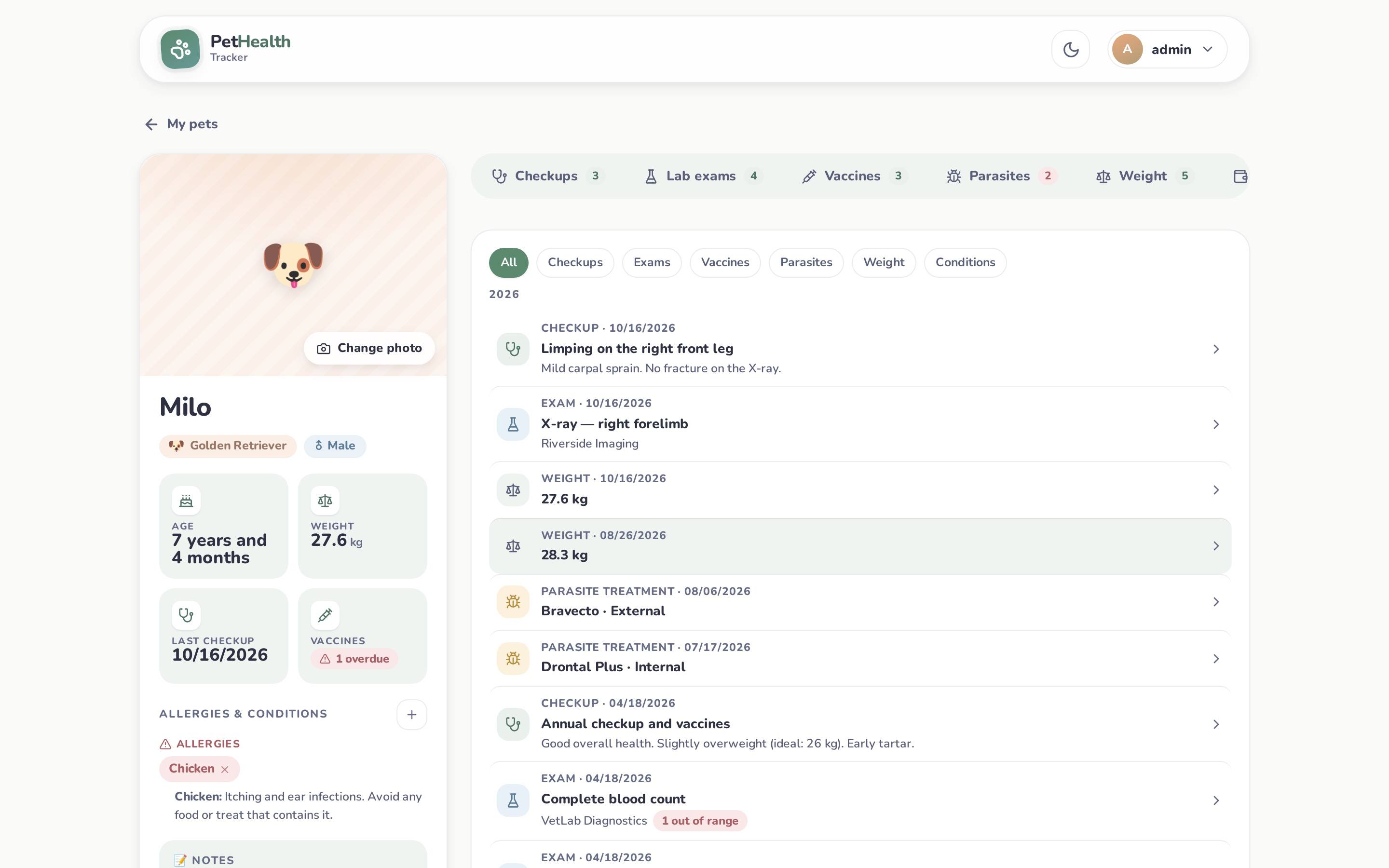Expand the Drontal Plus Internal entry chevron

[x=1216, y=658]
